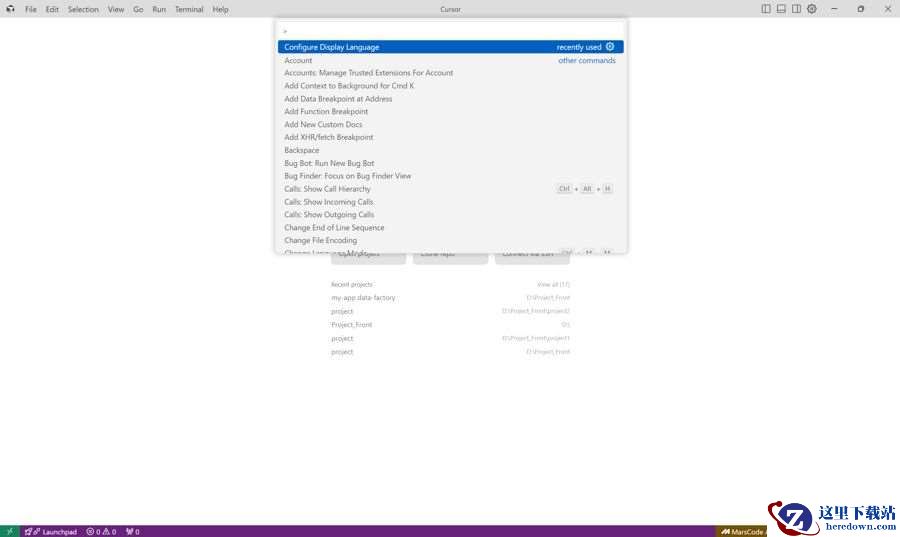Open the View menu
The height and width of the screenshot is (537, 900).
[x=116, y=9]
